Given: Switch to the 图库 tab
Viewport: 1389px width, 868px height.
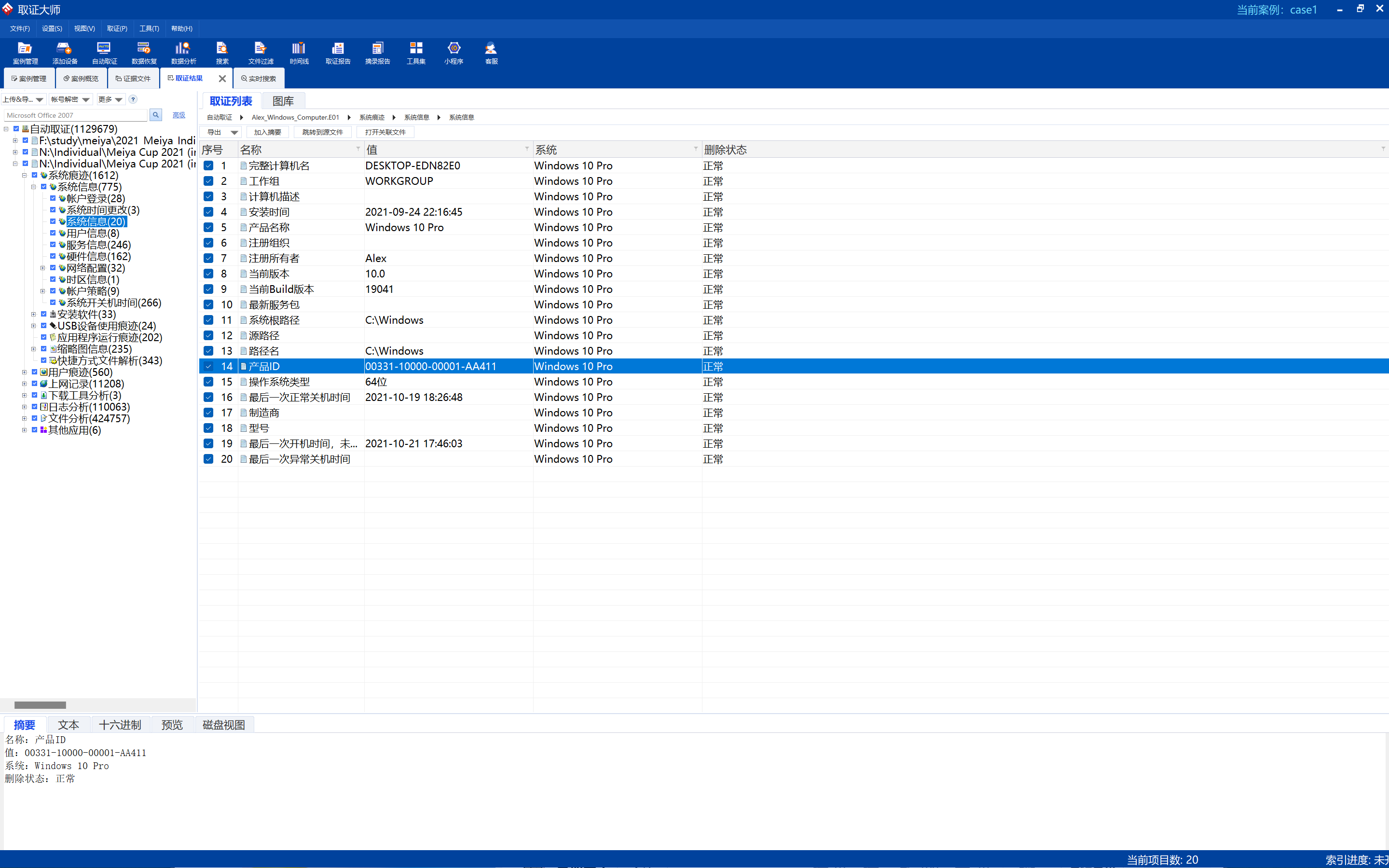Looking at the screenshot, I should (283, 101).
